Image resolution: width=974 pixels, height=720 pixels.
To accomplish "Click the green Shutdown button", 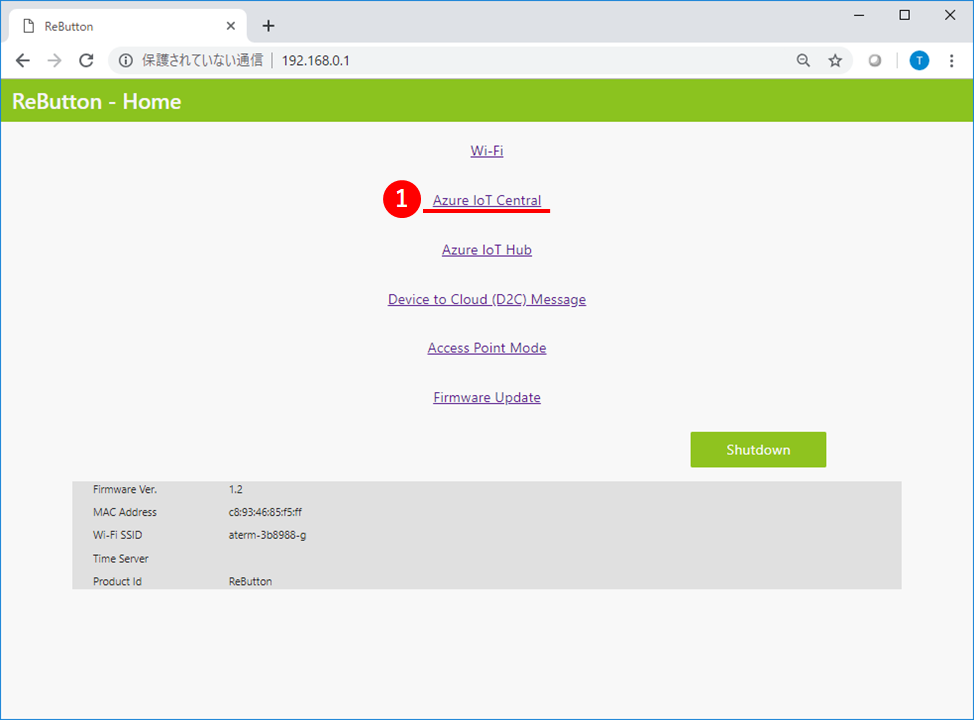I will pyautogui.click(x=758, y=449).
